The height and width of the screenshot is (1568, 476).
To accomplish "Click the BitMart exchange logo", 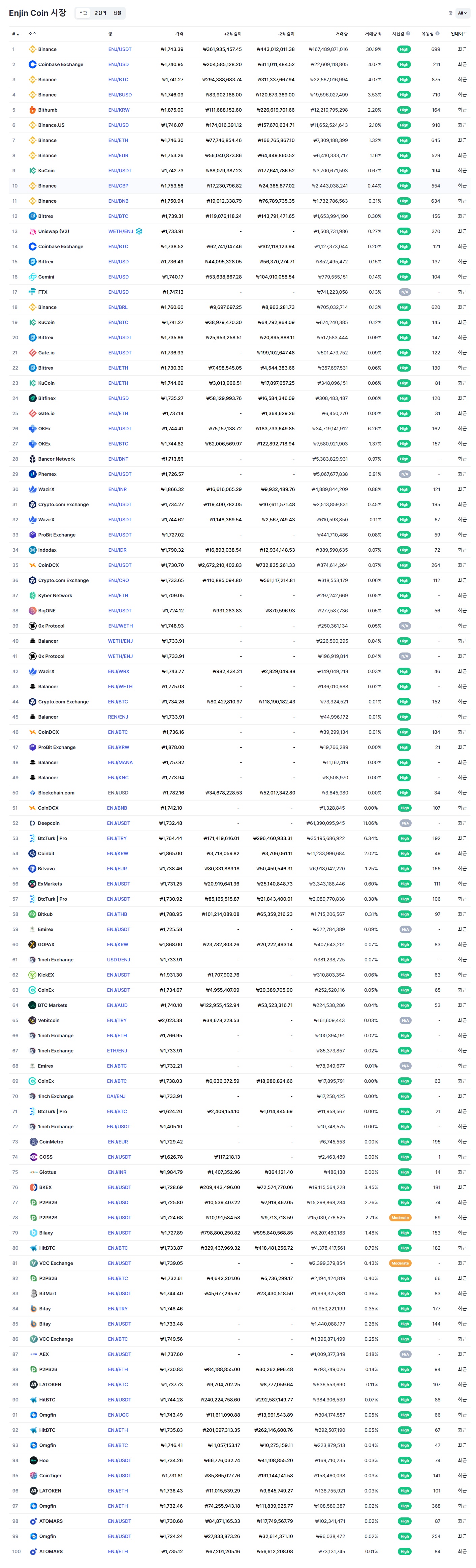I will (33, 1294).
